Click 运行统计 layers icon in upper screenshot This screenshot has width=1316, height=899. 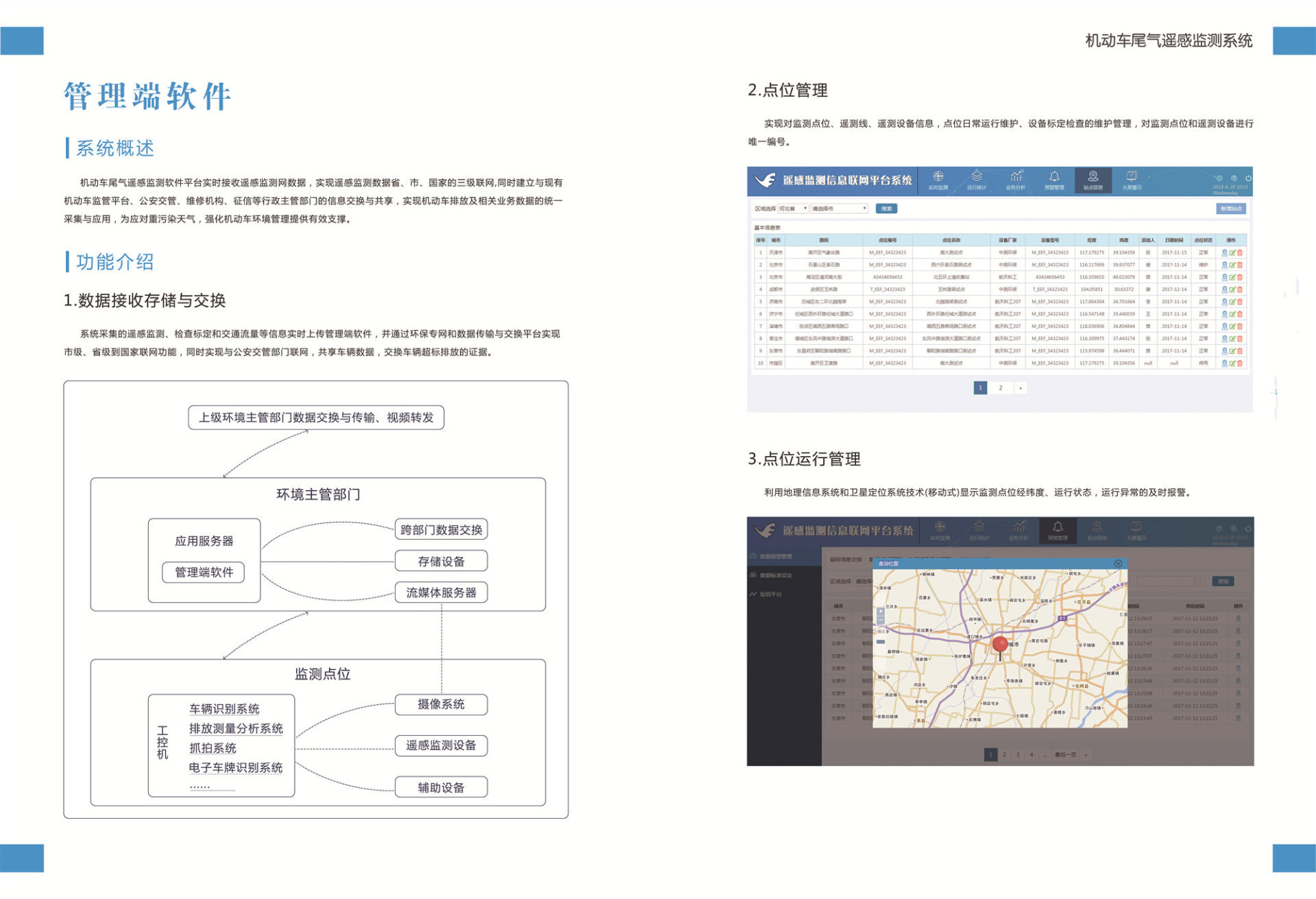[977, 178]
